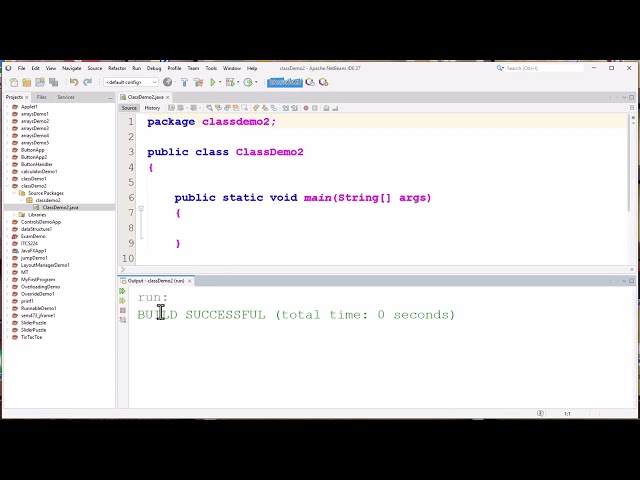
Task: Click the Undo toolbar icon
Action: pos(74,82)
